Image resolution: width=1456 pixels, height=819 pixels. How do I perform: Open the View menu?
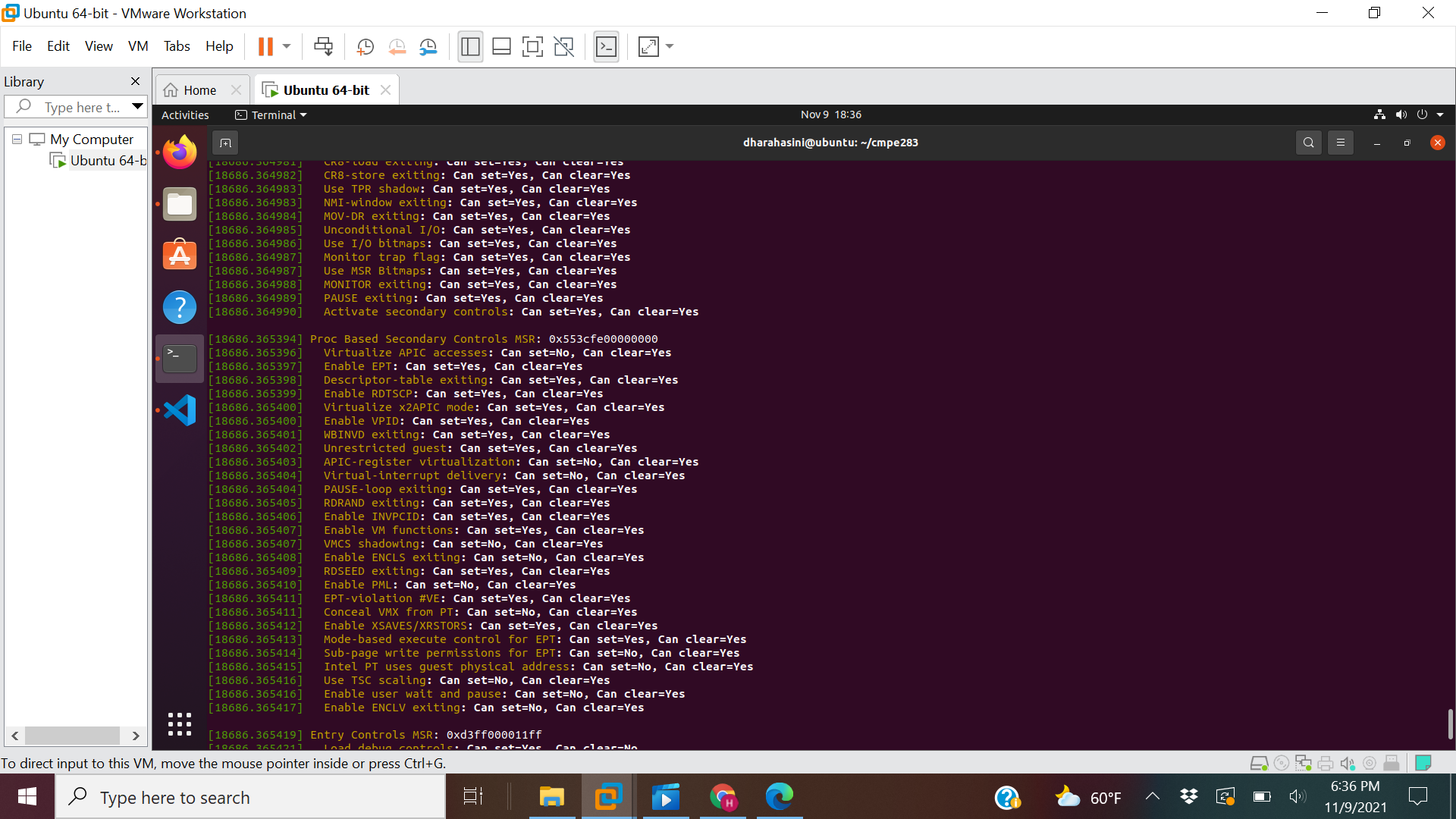(99, 46)
